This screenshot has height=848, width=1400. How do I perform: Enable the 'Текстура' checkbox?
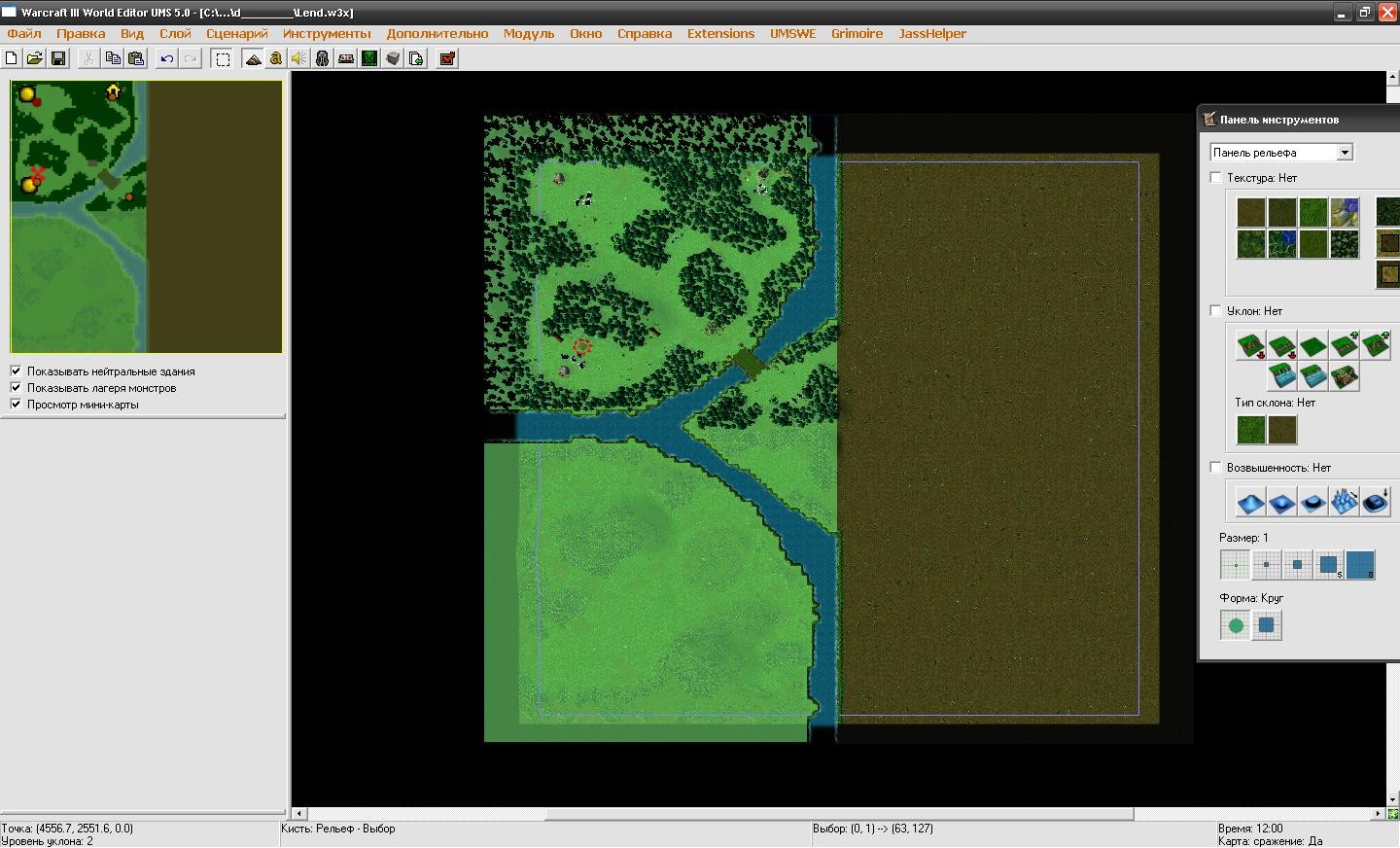pos(1215,177)
